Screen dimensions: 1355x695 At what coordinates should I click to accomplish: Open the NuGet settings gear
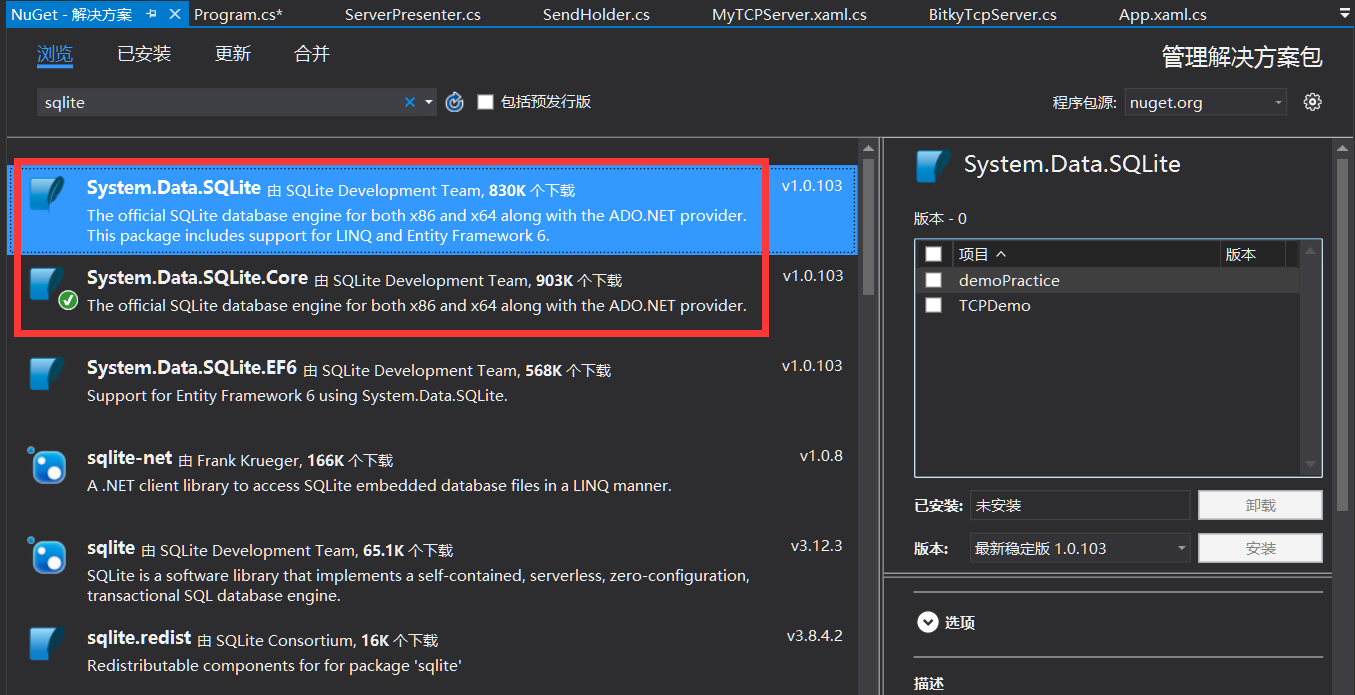[x=1313, y=101]
